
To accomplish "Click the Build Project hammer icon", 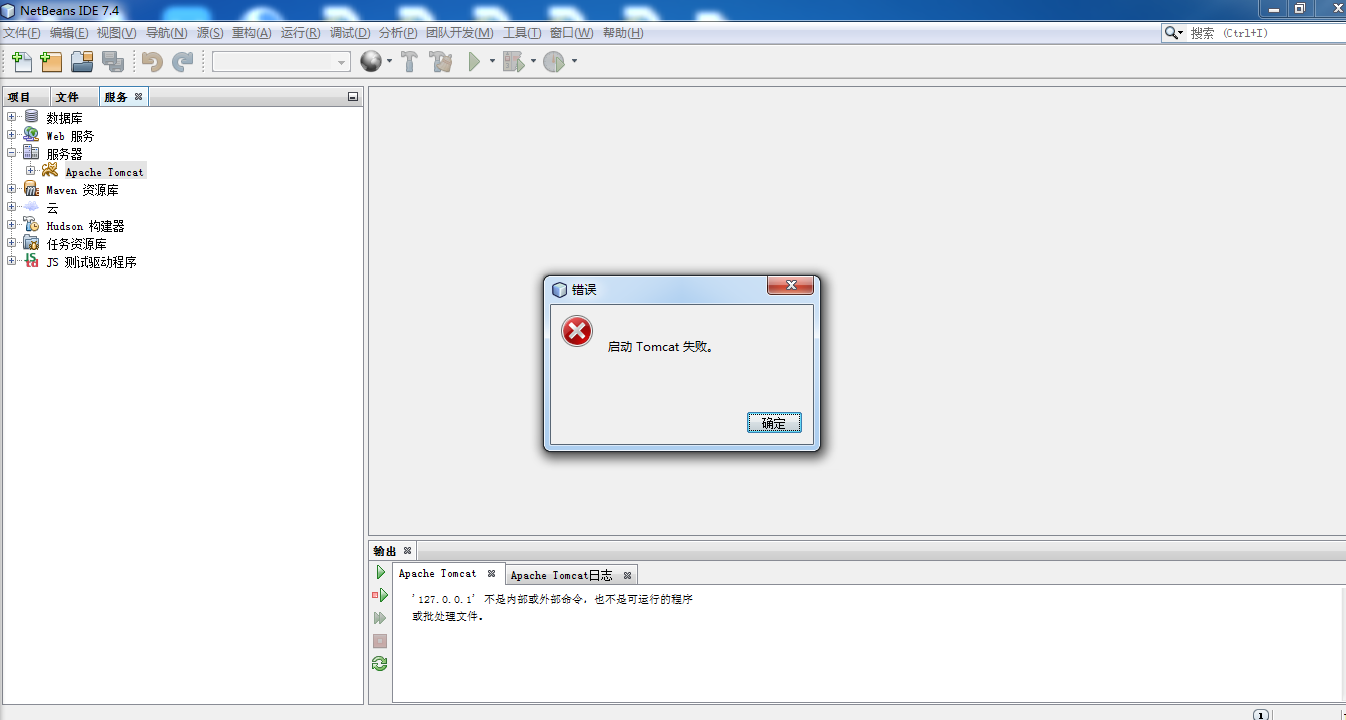I will 409,62.
